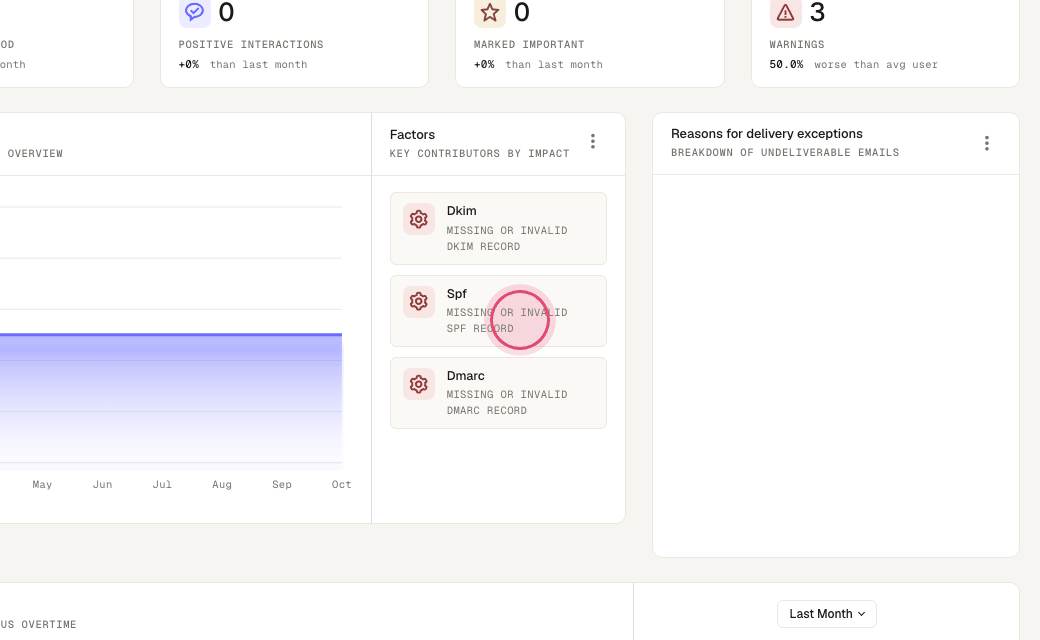Click the Jun label on the chart axis
This screenshot has width=1040, height=640.
(x=102, y=484)
